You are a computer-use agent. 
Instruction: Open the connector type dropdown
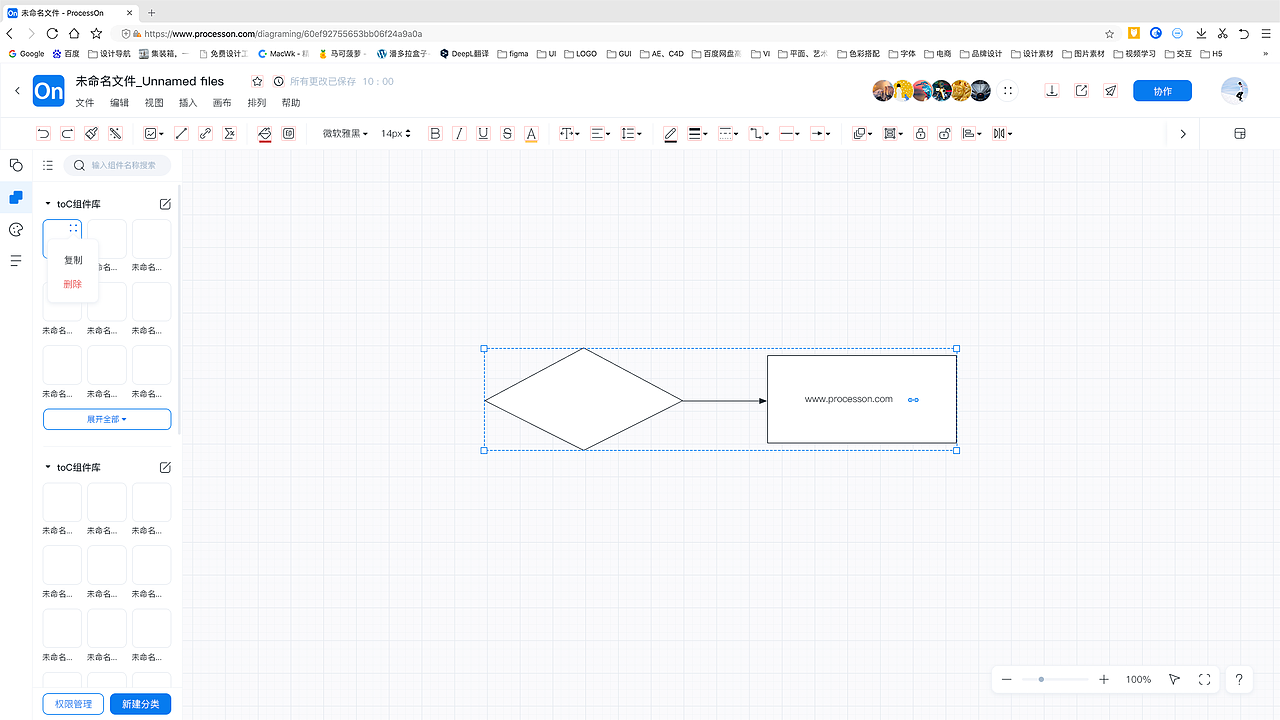[759, 133]
